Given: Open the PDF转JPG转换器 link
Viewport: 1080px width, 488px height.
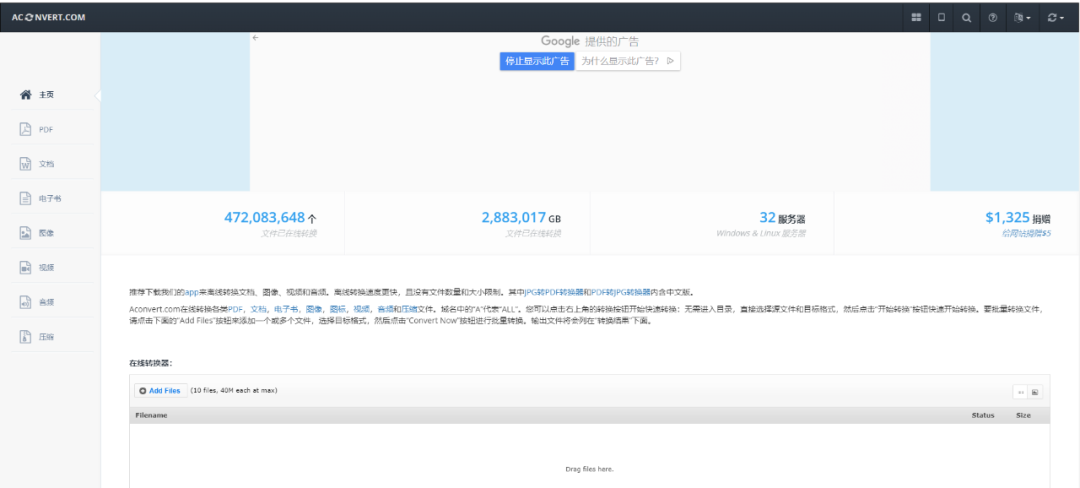Looking at the screenshot, I should [621, 291].
